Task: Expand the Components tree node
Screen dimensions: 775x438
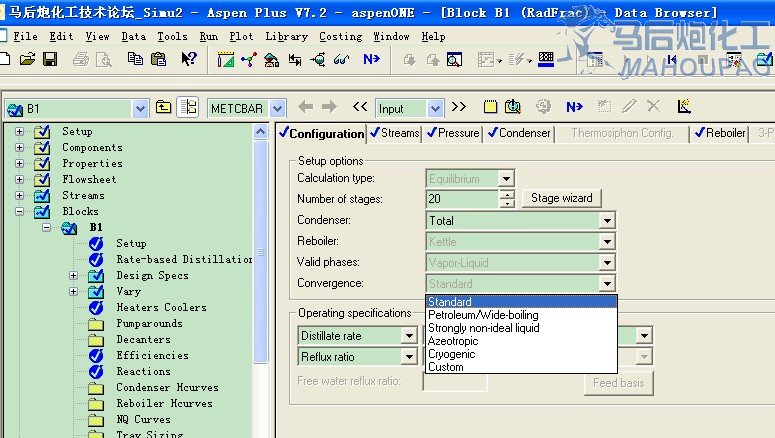Action: 19,147
